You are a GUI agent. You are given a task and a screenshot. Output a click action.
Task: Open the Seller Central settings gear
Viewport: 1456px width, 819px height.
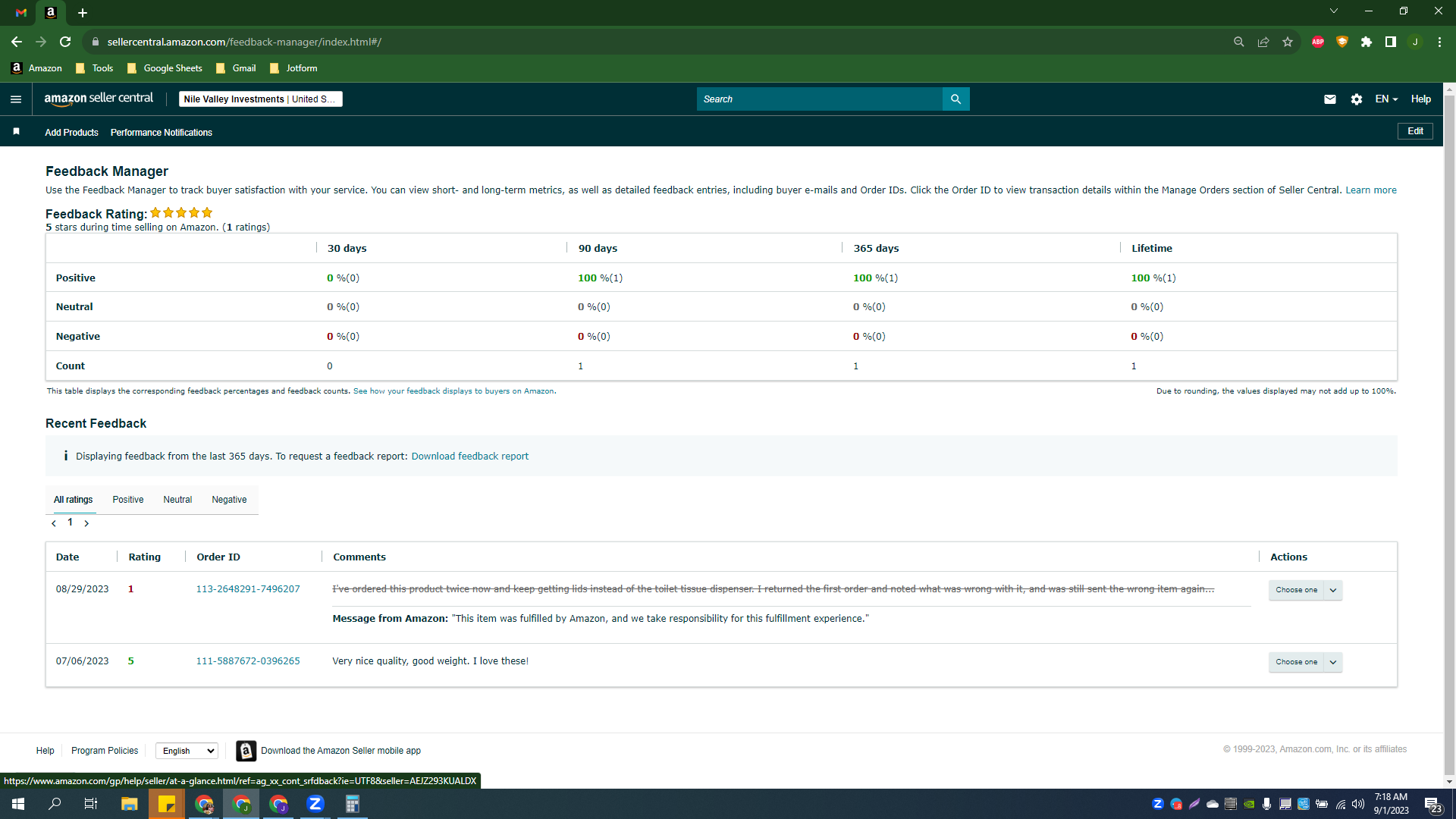point(1357,99)
